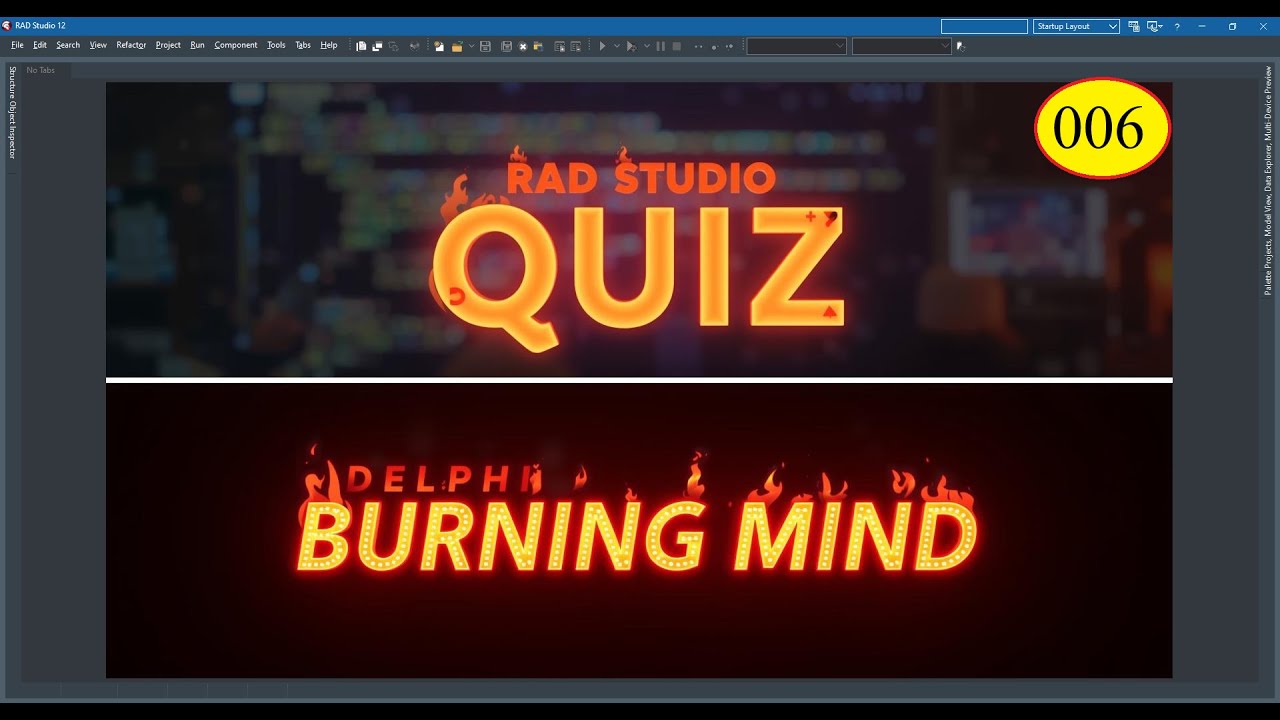Click the Stop program reset button
Viewport: 1280px width, 720px height.
click(x=677, y=46)
